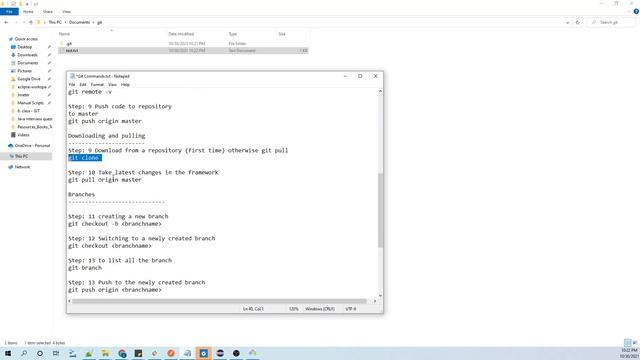Open Eclipse icon on taskbar
Viewport: 640px width, 360px height.
[220, 353]
